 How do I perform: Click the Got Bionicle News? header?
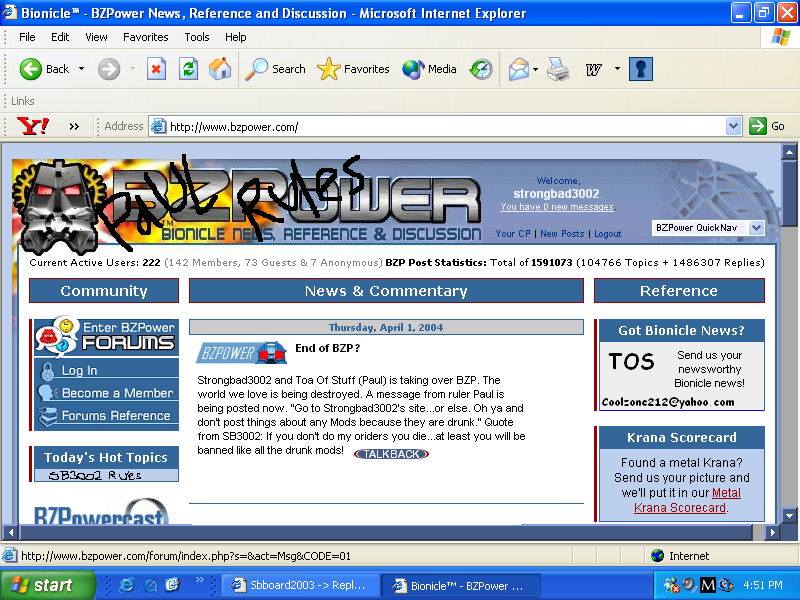pos(682,330)
